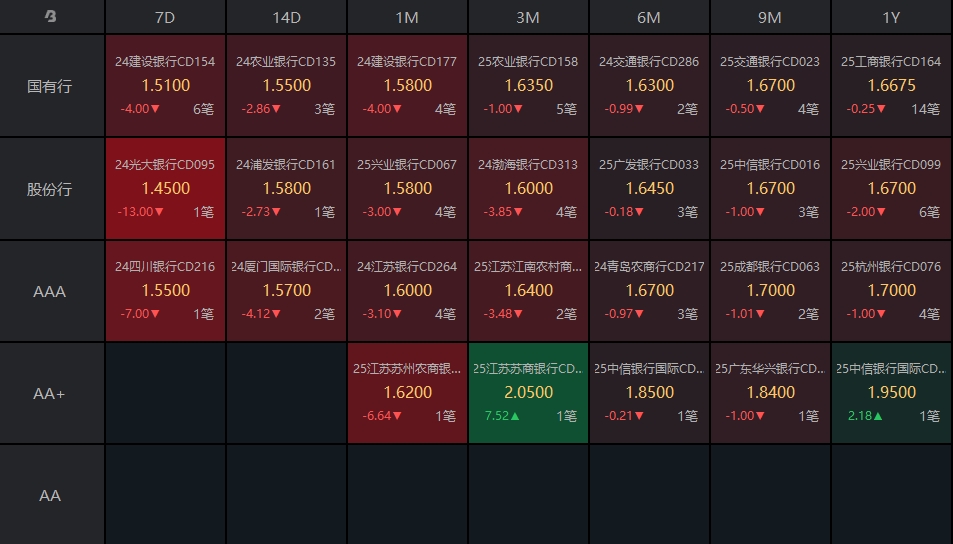Click the AAA row label
The image size is (953, 544).
(52, 291)
